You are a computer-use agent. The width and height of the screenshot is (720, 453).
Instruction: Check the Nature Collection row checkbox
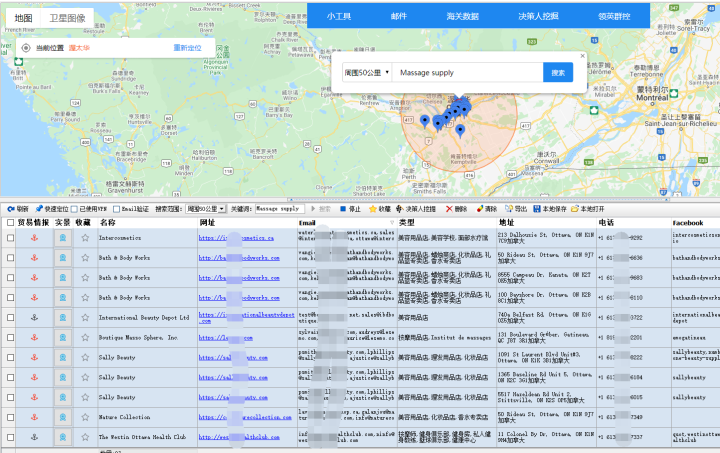11,417
